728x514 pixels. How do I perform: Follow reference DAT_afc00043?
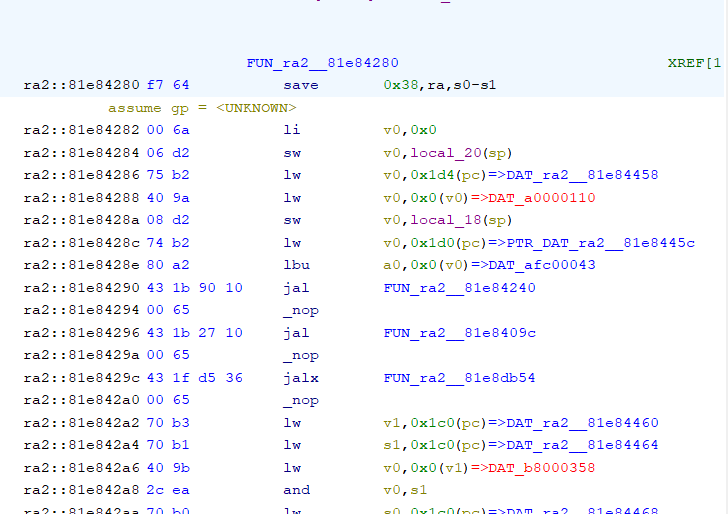542,265
